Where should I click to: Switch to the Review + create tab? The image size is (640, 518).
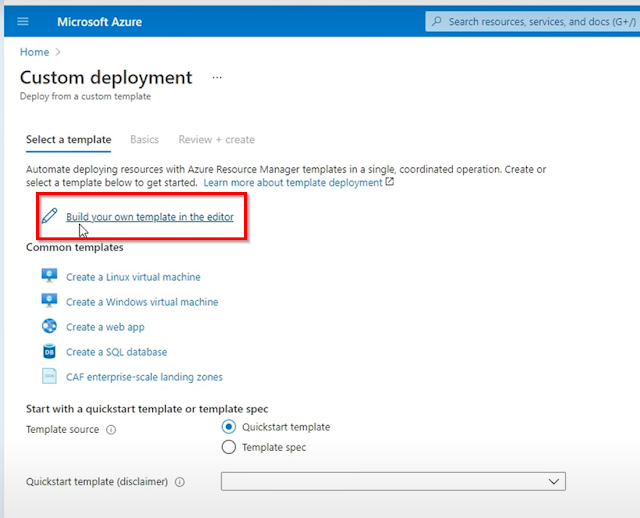point(217,140)
